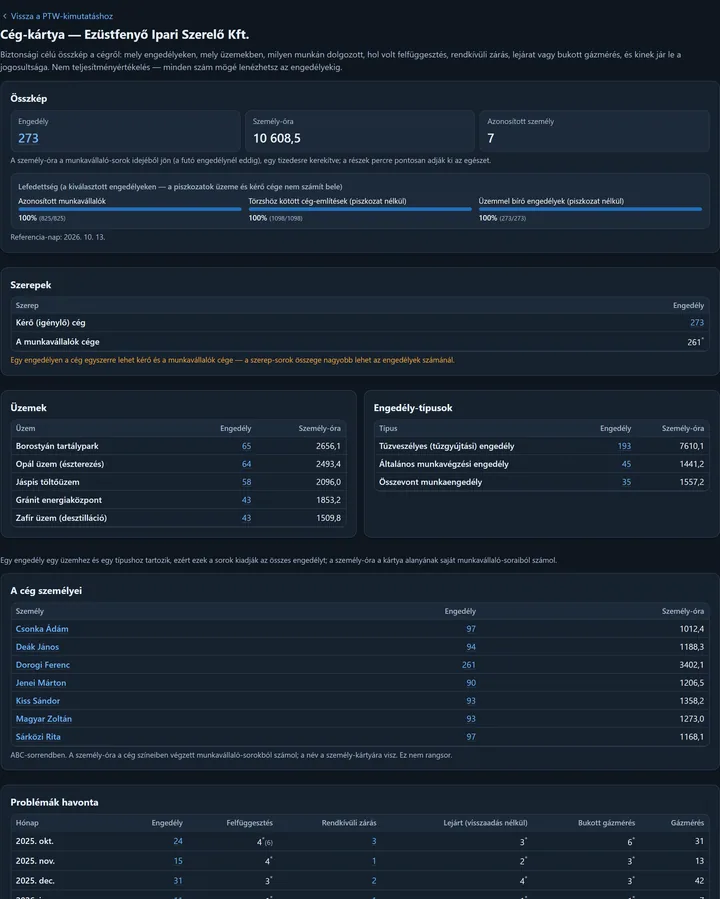Click the Személy-óra value 10 608,5

[x=277, y=138]
